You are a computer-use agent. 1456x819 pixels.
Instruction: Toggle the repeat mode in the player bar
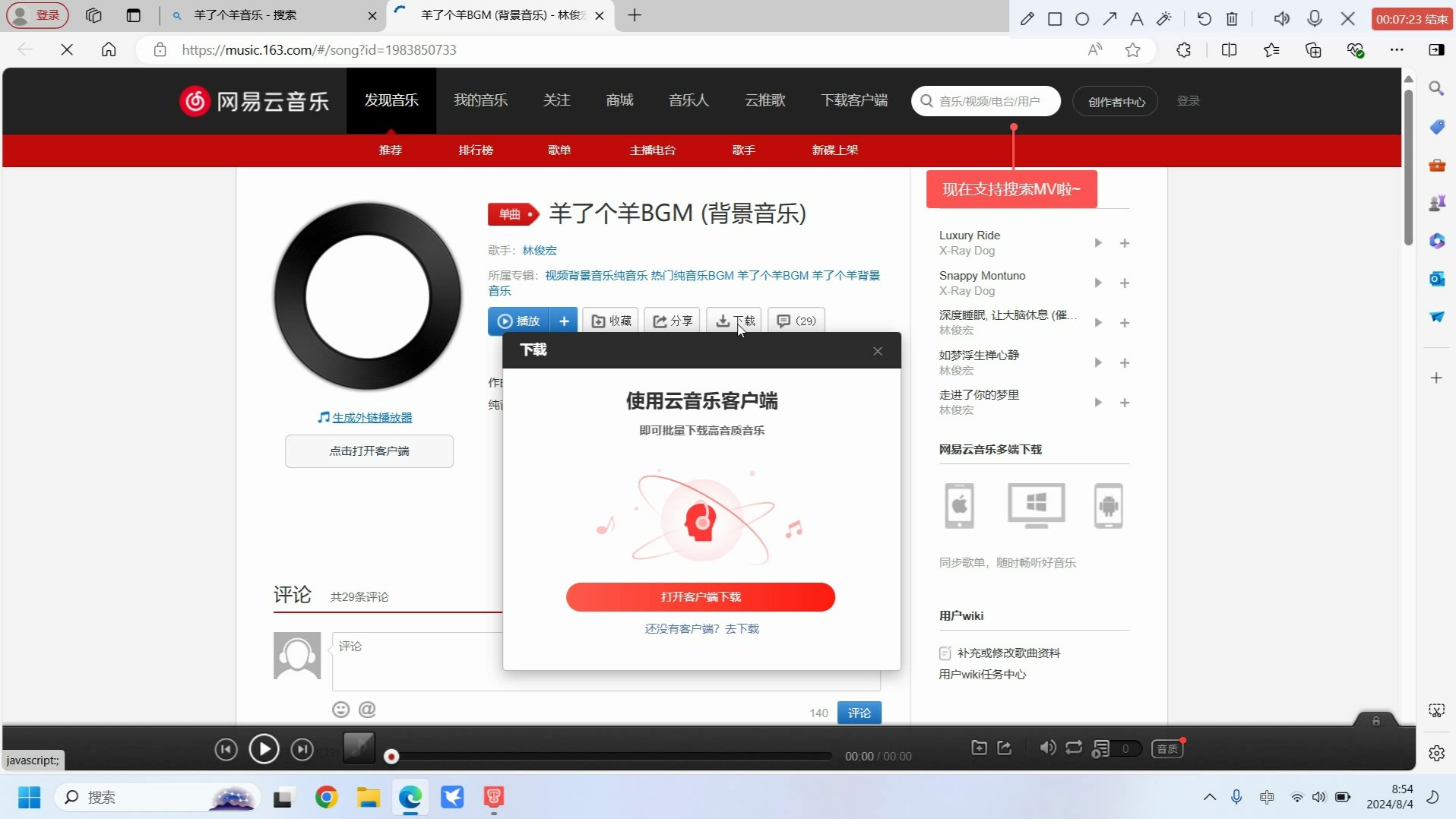[x=1072, y=748]
